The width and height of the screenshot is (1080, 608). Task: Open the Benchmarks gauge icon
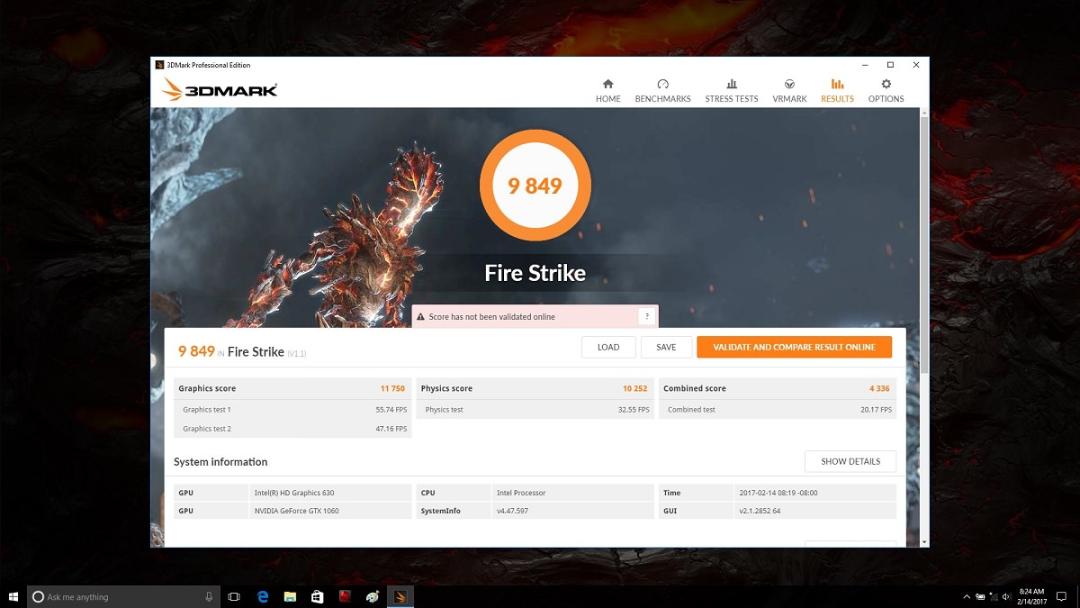663,84
